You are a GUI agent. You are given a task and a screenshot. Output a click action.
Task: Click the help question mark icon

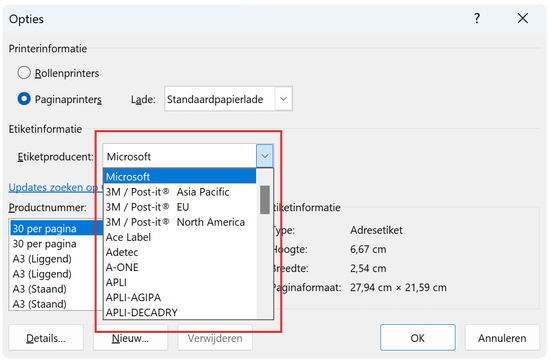(x=477, y=18)
